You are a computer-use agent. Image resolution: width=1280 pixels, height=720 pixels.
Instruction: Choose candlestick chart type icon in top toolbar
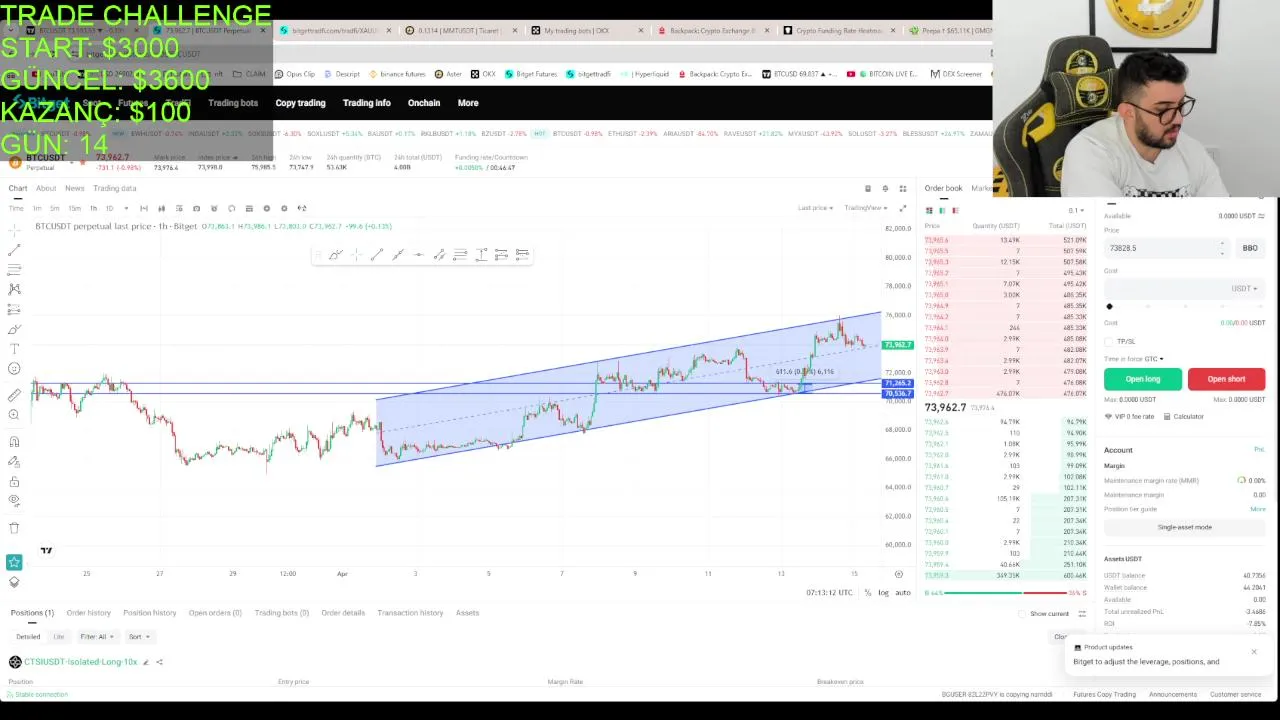(x=161, y=208)
